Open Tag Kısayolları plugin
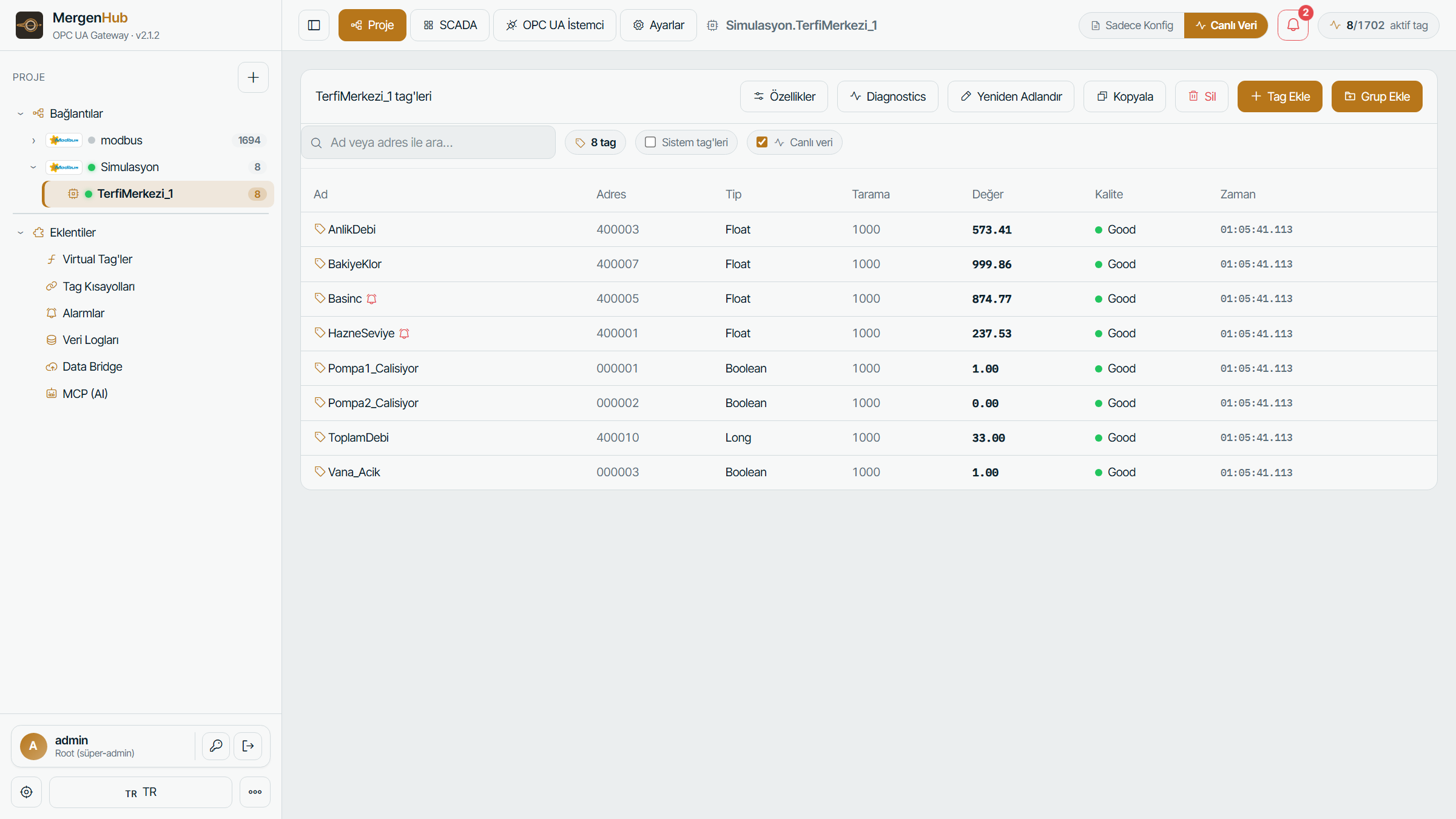The image size is (1456, 819). click(x=98, y=286)
